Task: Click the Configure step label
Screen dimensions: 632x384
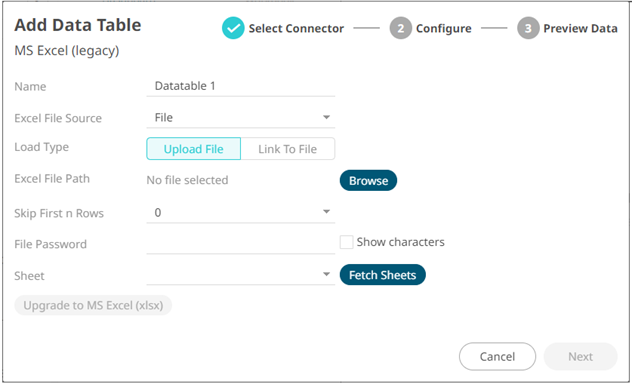Action: [443, 29]
